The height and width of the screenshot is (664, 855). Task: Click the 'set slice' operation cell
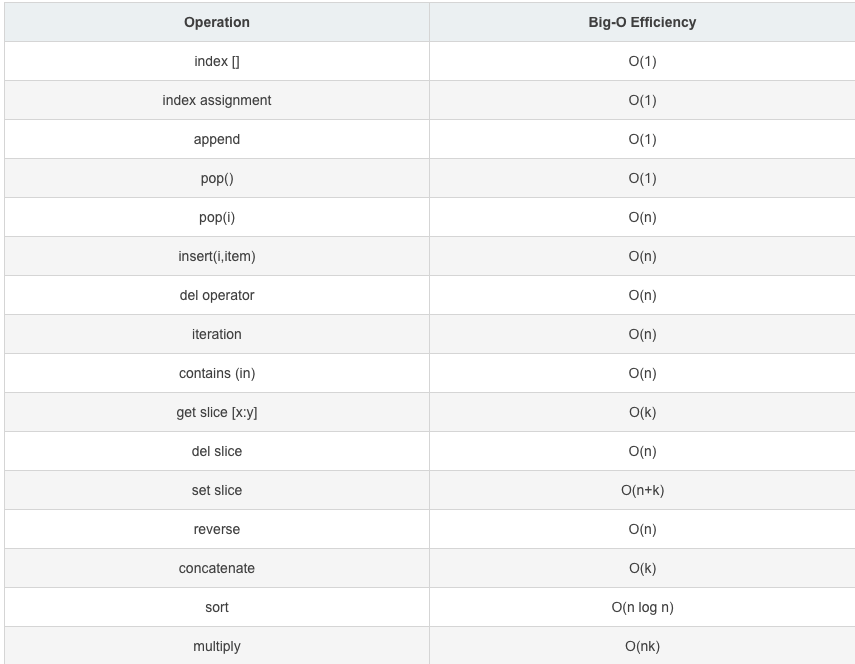click(x=217, y=490)
